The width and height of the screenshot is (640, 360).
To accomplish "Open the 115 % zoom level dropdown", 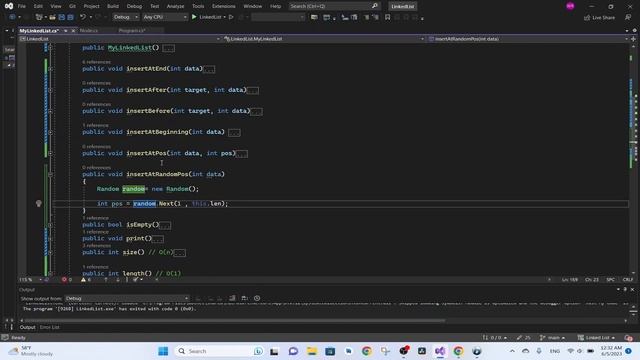I will point(31,280).
